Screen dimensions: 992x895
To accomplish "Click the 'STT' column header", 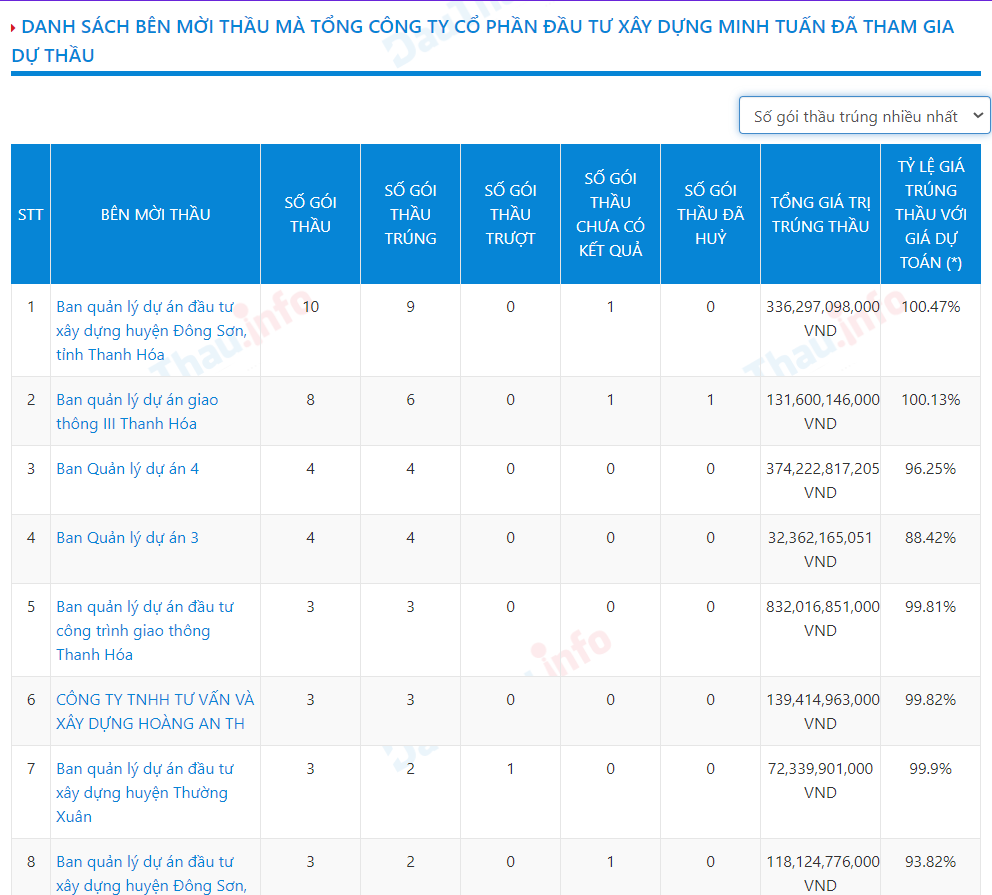I will [31, 214].
